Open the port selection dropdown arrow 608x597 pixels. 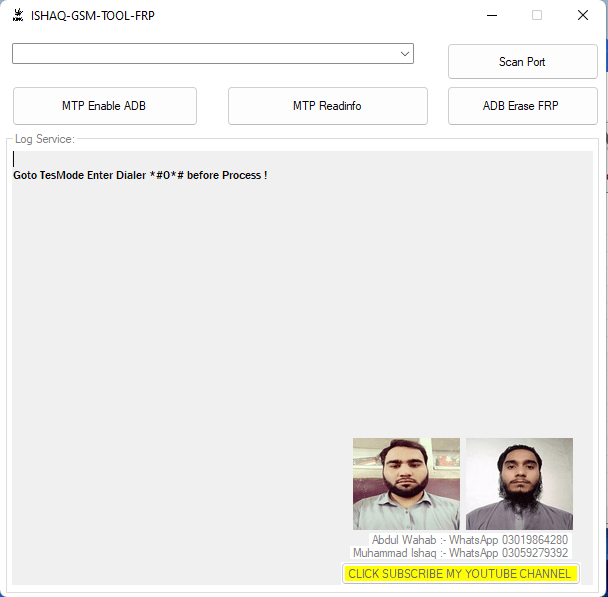[405, 54]
